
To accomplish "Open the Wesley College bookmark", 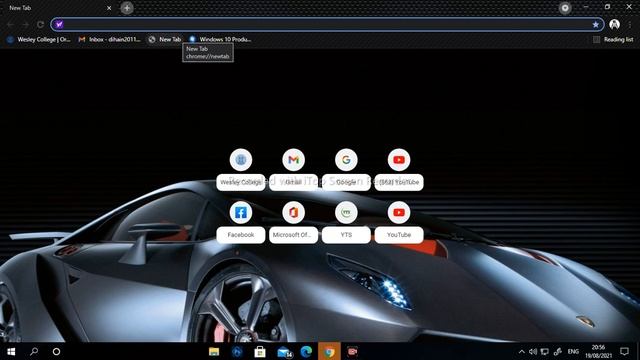I will 39,39.
